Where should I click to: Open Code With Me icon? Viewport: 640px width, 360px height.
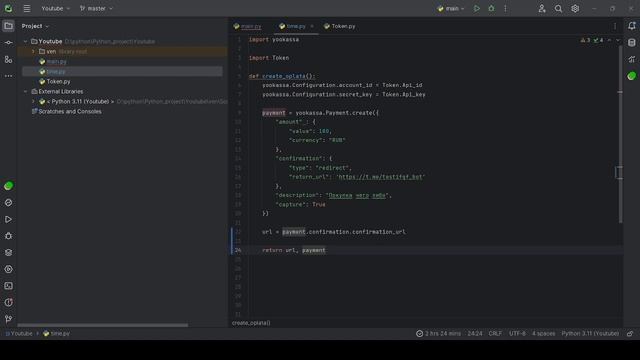(542, 8)
